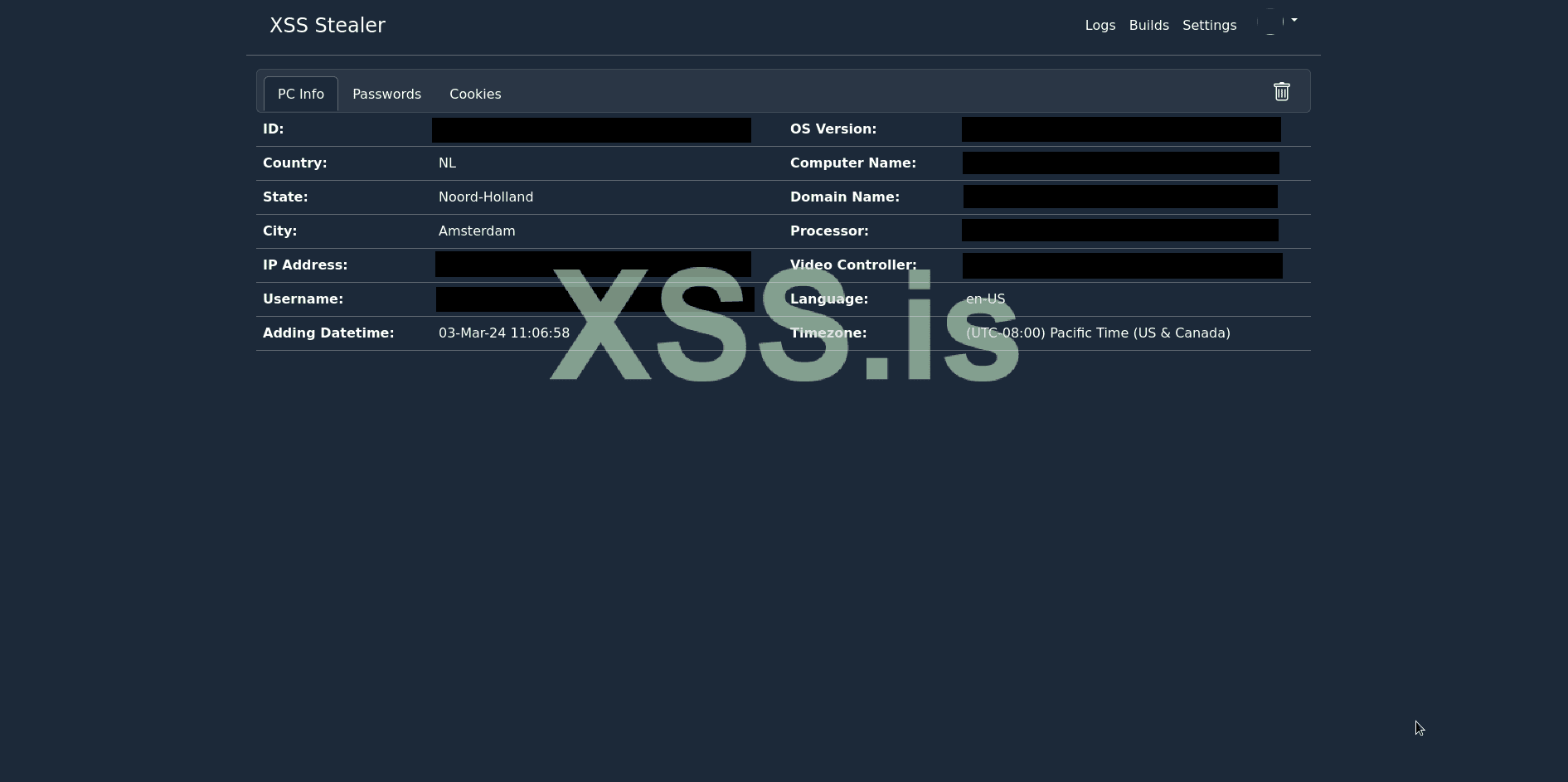Open the Passwords tab
Screen dimensions: 1568x782
coord(387,94)
